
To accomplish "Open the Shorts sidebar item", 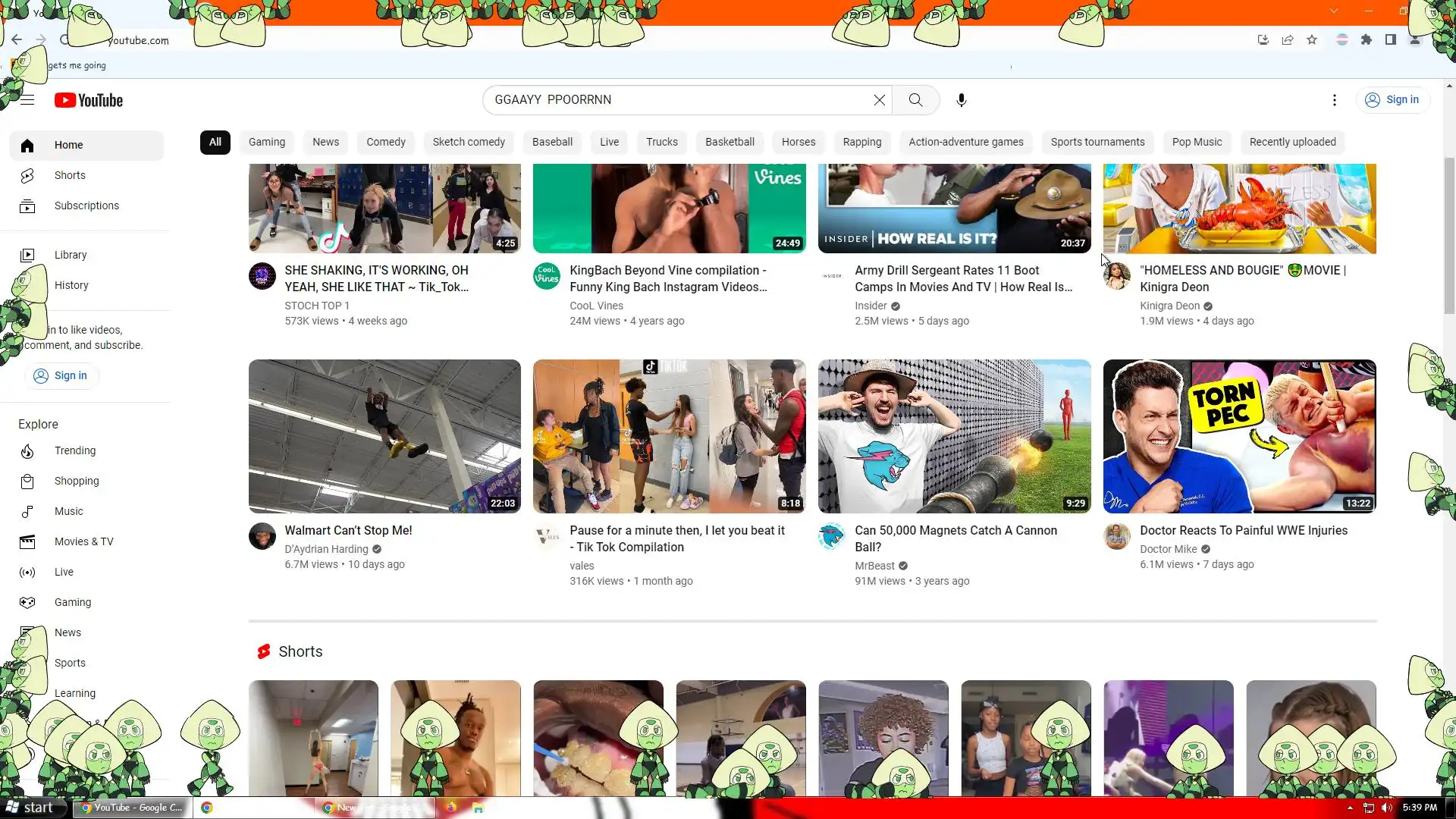I will tap(70, 175).
